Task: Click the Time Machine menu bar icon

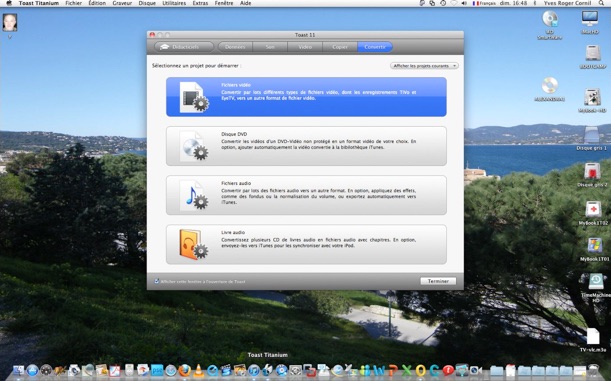Action: coord(443,3)
